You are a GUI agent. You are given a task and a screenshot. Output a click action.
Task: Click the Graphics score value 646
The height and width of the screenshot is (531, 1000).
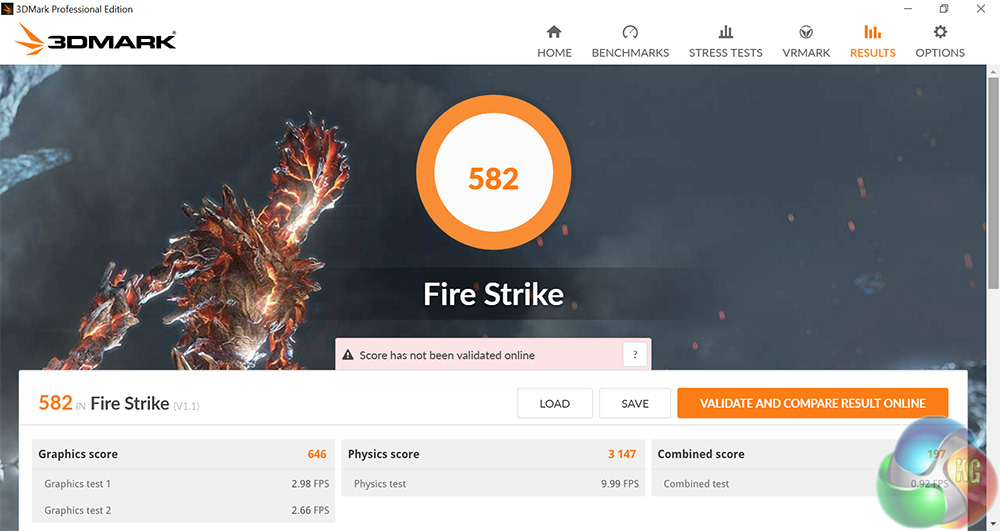pyautogui.click(x=317, y=454)
